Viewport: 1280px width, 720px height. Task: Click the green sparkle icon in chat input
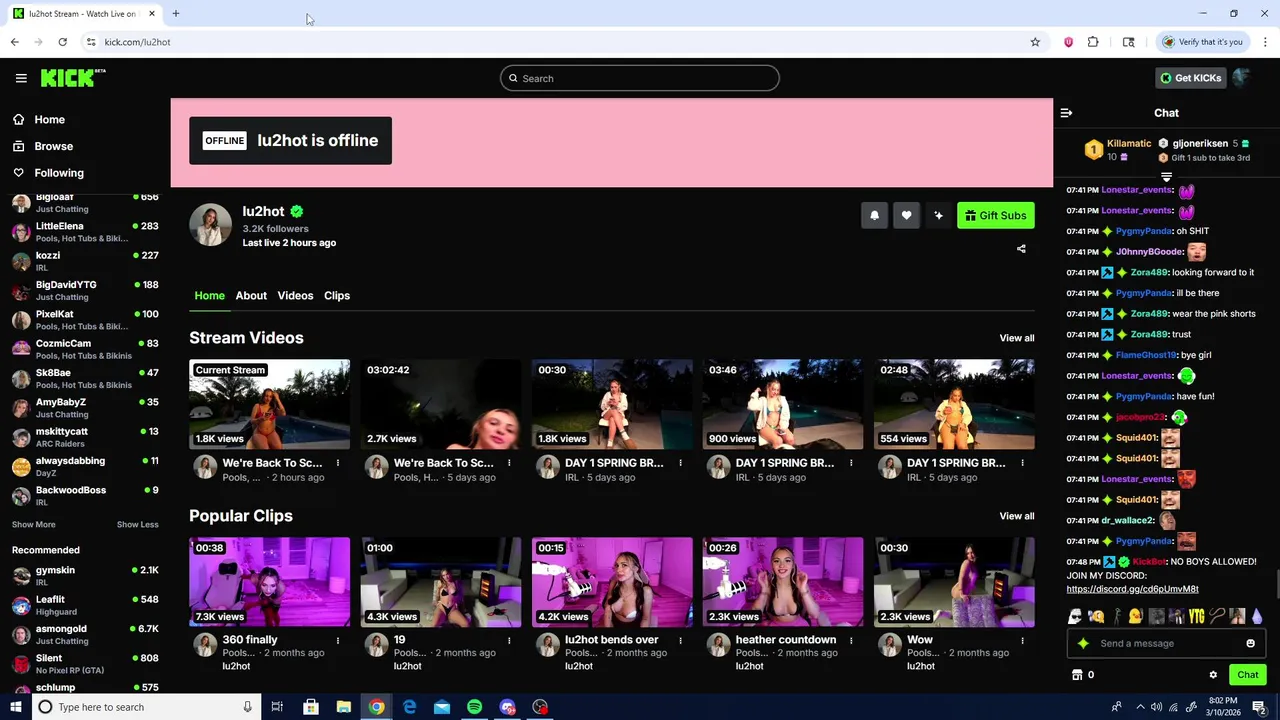pos(1083,643)
